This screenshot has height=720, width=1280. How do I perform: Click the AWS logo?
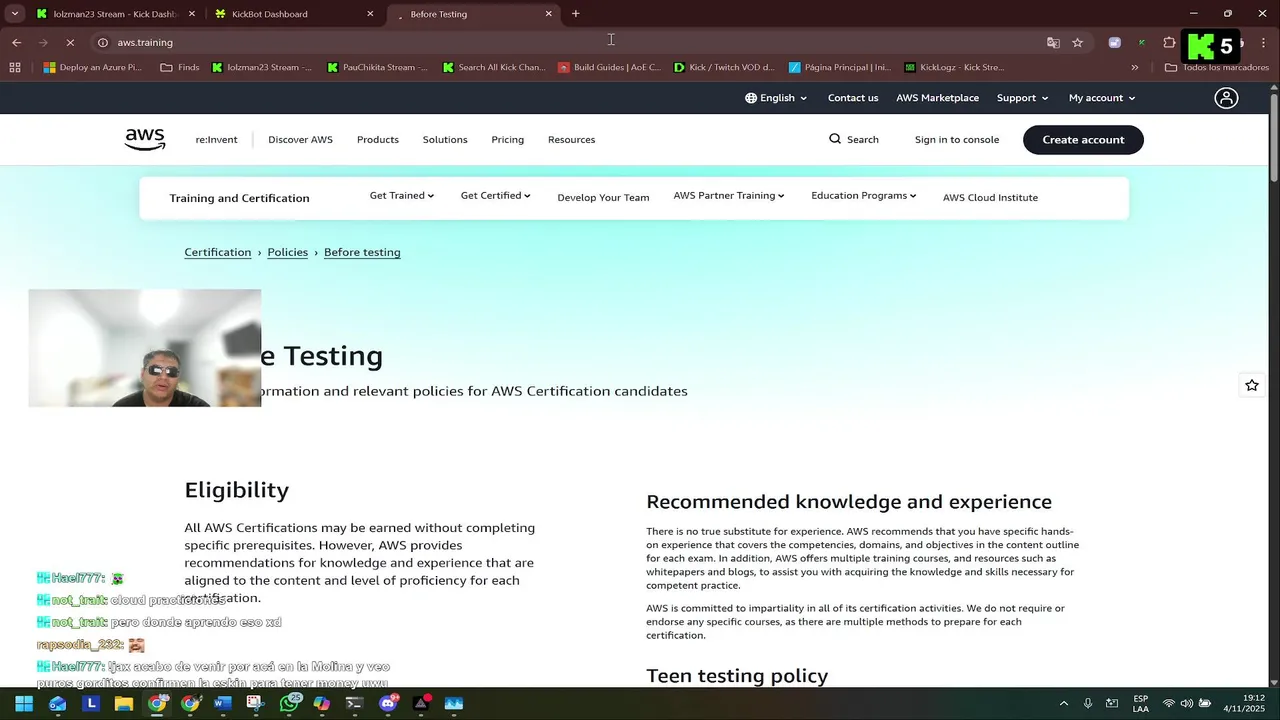145,140
